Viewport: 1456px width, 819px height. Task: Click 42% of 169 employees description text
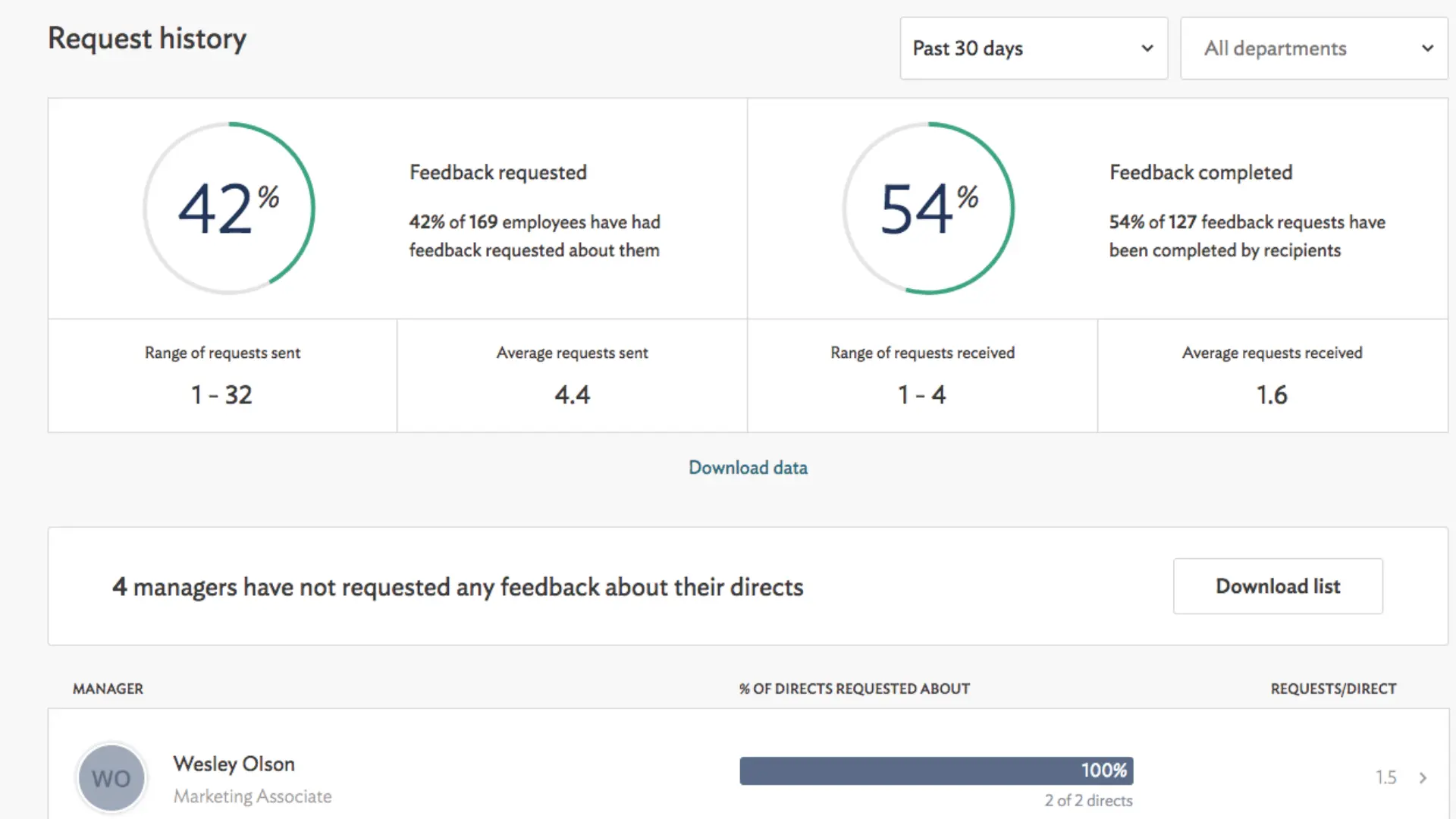click(535, 236)
